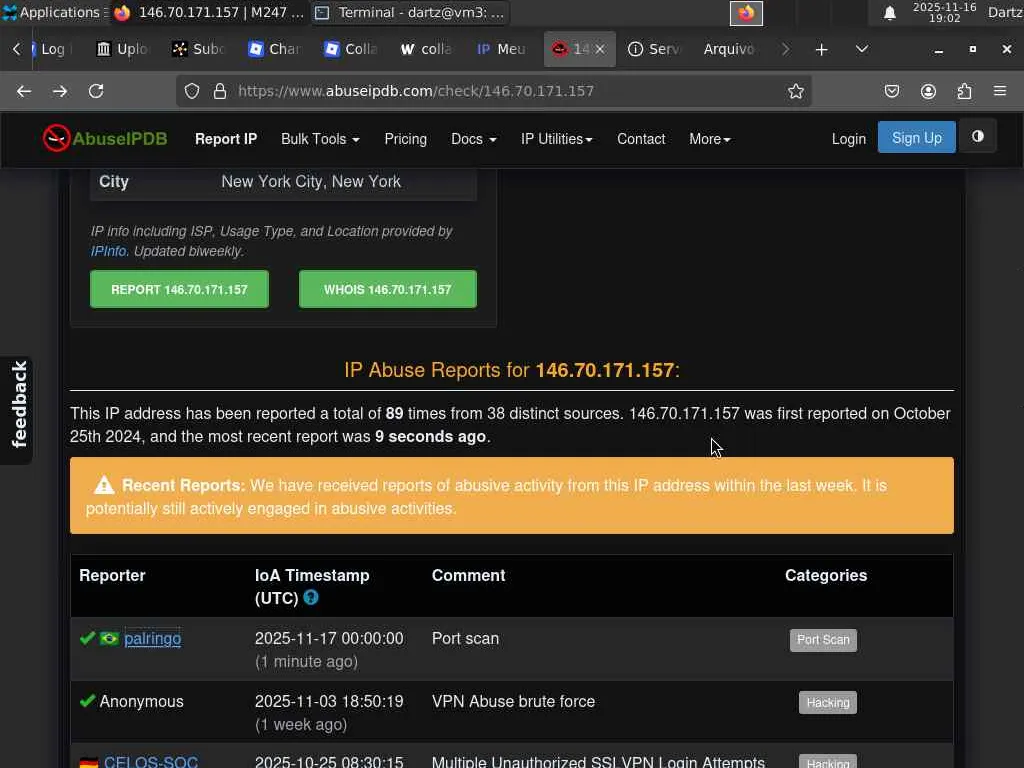Switch to Log tab
The height and width of the screenshot is (768, 1024).
pos(52,50)
